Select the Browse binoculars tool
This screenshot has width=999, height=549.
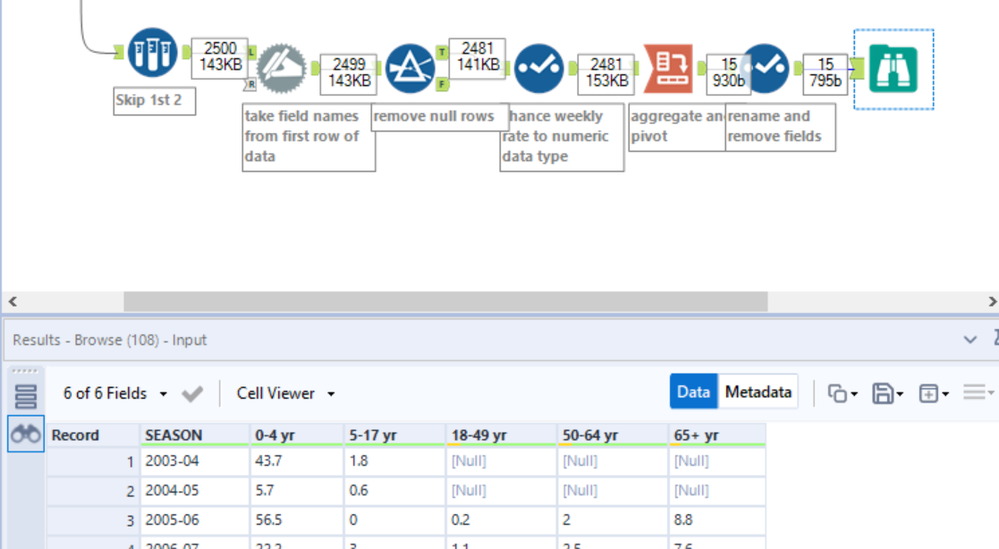[x=893, y=69]
